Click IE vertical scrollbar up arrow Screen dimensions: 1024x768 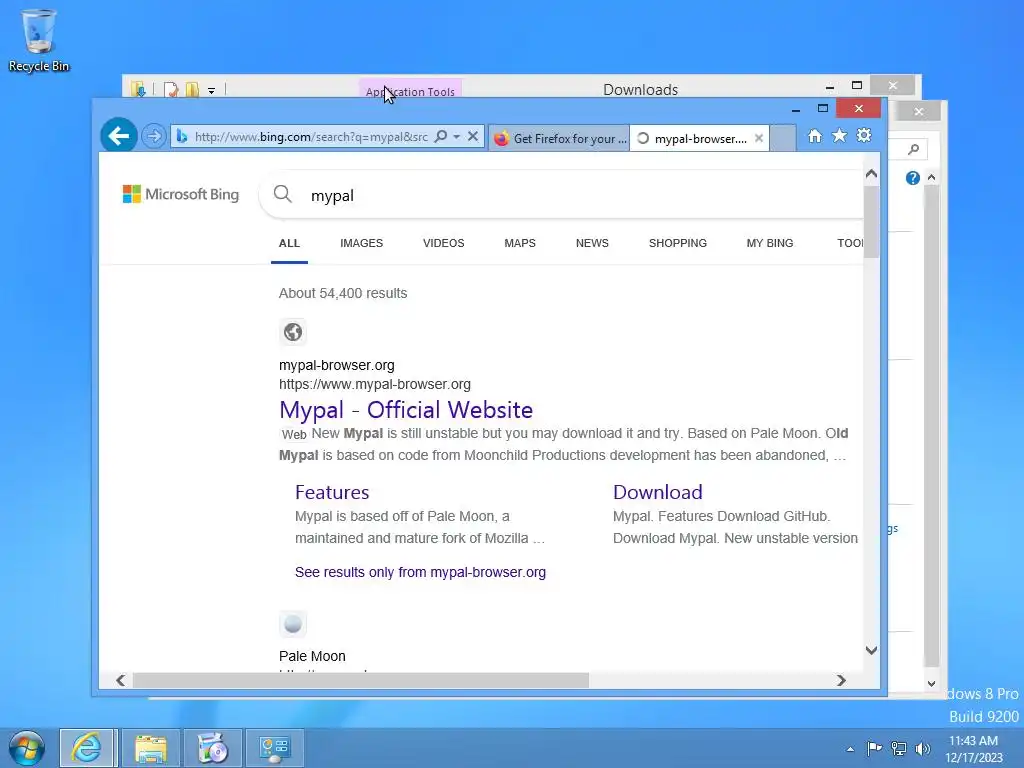871,174
